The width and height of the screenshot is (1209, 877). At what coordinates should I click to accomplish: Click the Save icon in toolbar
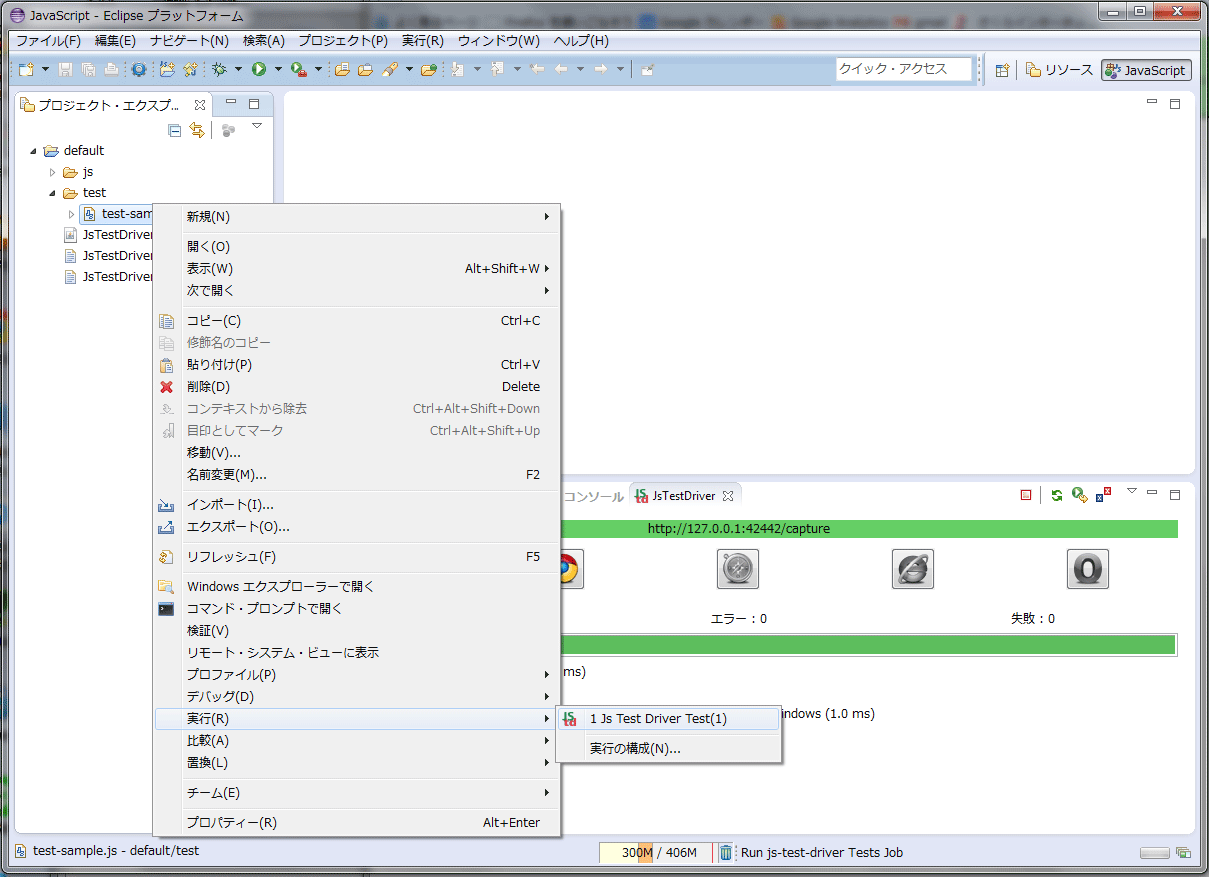(x=65, y=69)
